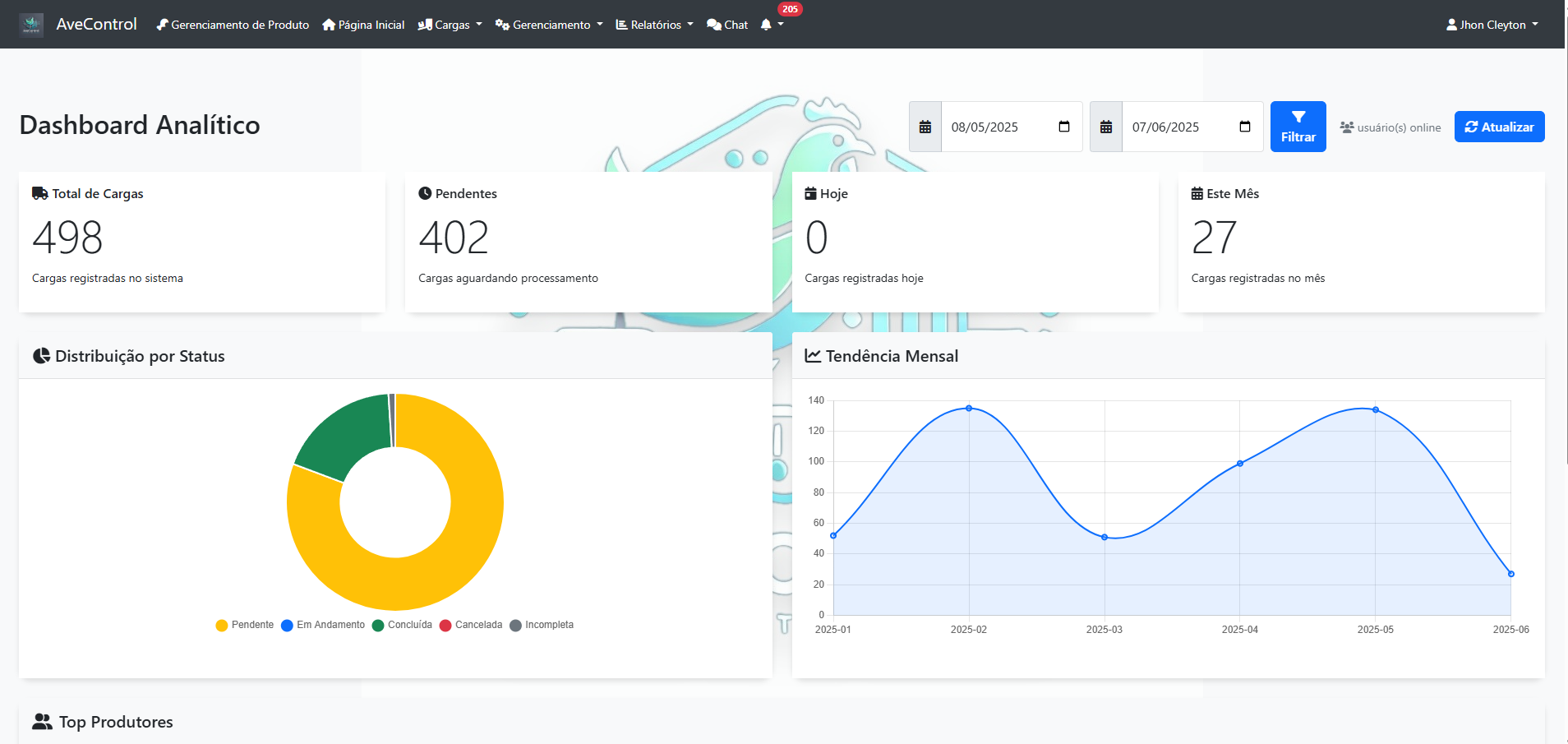
Task: Open date picker in 08/05/2025 field
Action: click(1064, 127)
